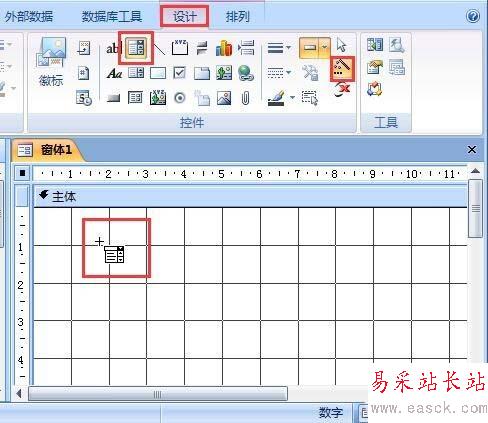This screenshot has height=423, width=488.
Task: Open Property Sheet icon in Tools group
Action: (x=375, y=67)
